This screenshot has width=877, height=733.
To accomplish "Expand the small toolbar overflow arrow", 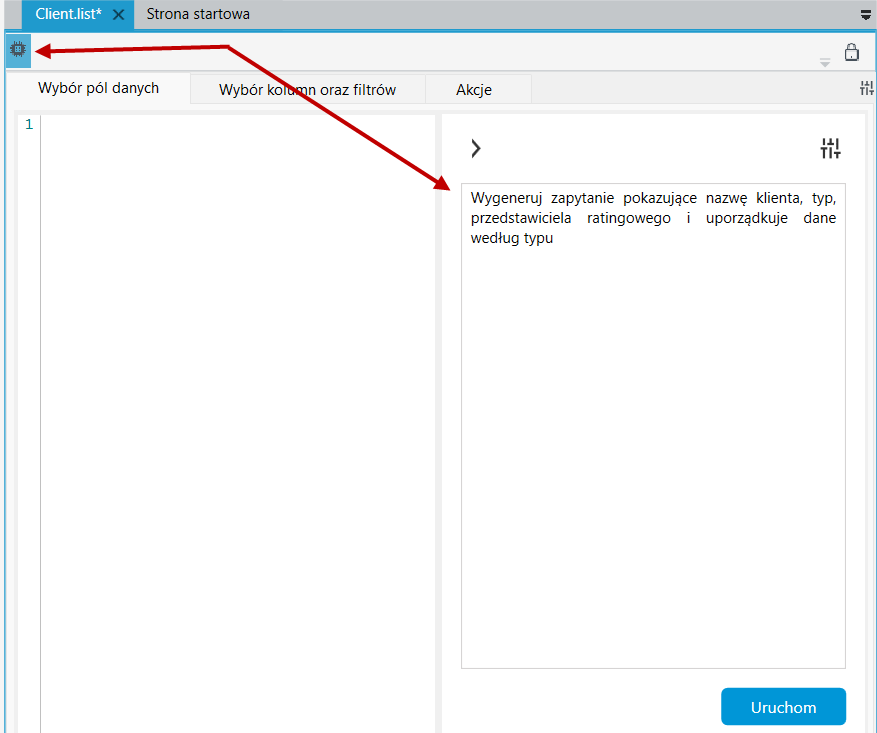I will [x=824, y=63].
